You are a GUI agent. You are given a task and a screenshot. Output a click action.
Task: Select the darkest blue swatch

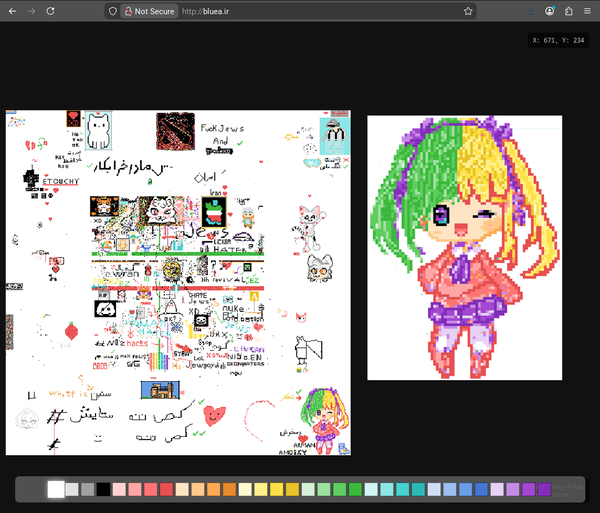[x=481, y=489]
